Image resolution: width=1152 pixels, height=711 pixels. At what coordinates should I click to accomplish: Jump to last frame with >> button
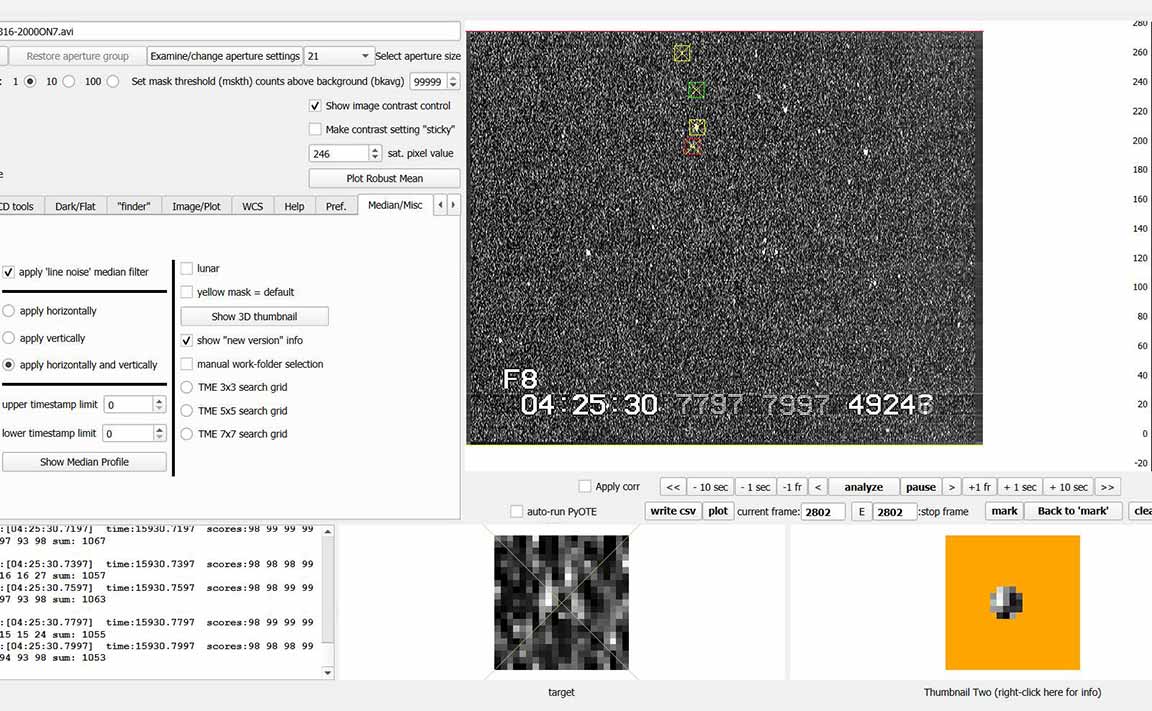click(x=1106, y=487)
